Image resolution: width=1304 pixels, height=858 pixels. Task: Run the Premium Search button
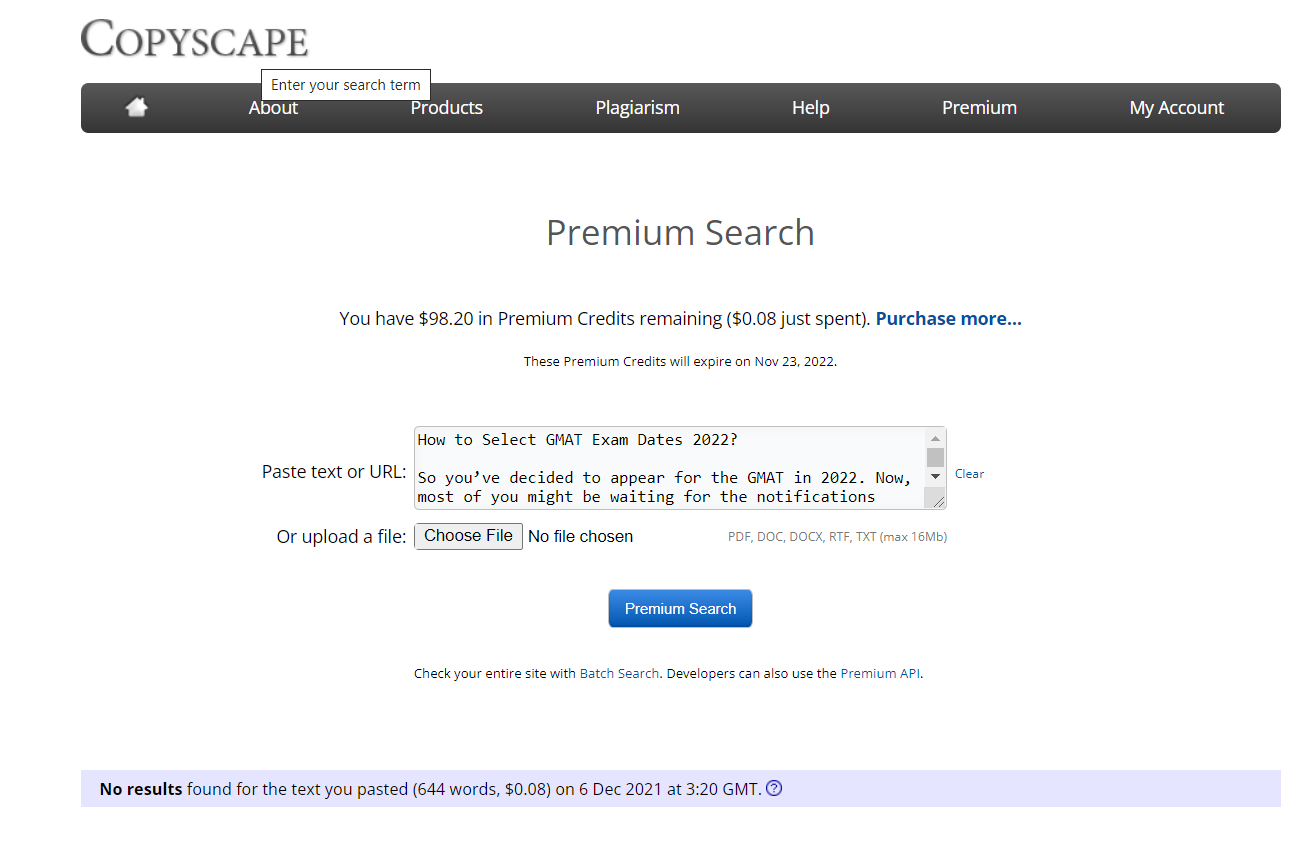coord(680,608)
